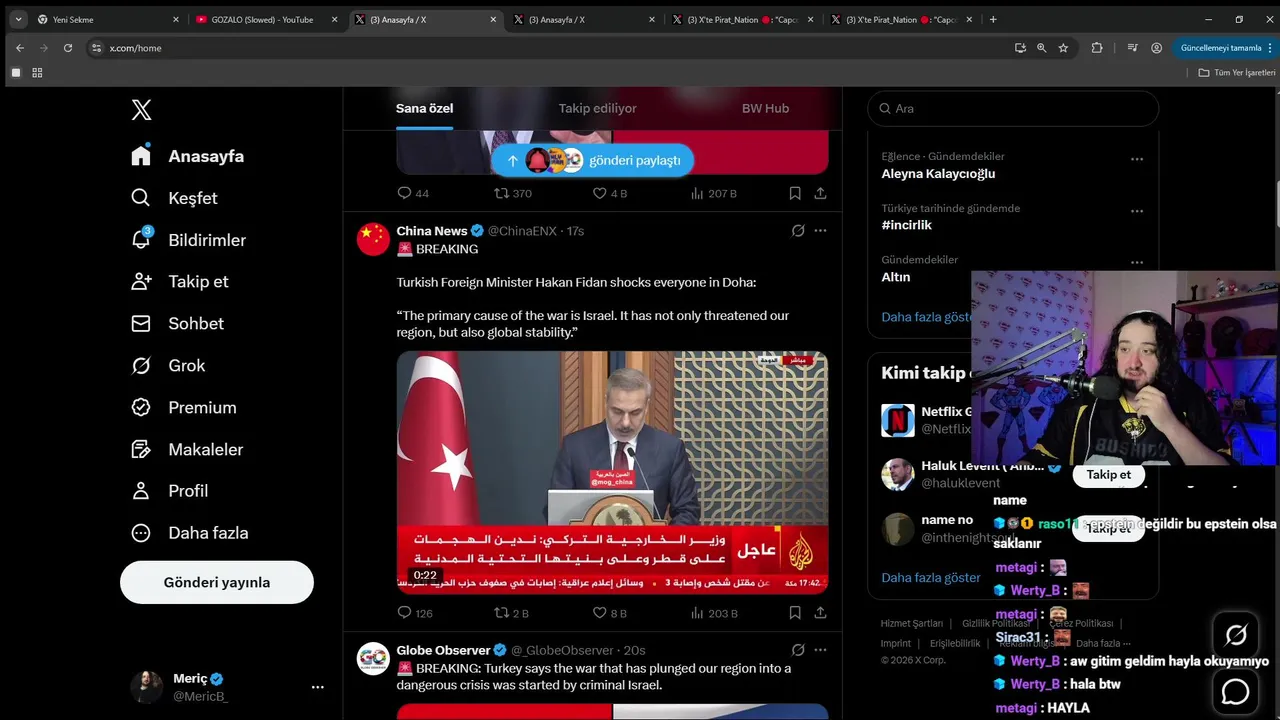The width and height of the screenshot is (1280, 720).
Task: Switch to Takip ediliyor tab
Action: 598,108
